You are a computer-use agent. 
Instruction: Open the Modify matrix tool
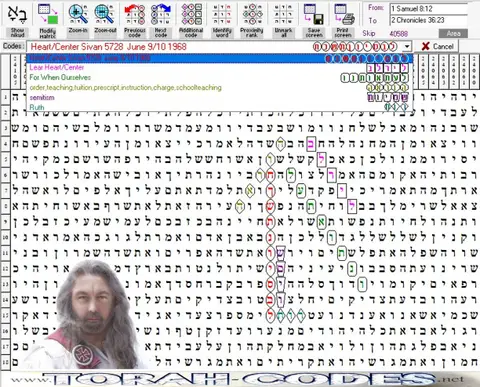[x=48, y=20]
